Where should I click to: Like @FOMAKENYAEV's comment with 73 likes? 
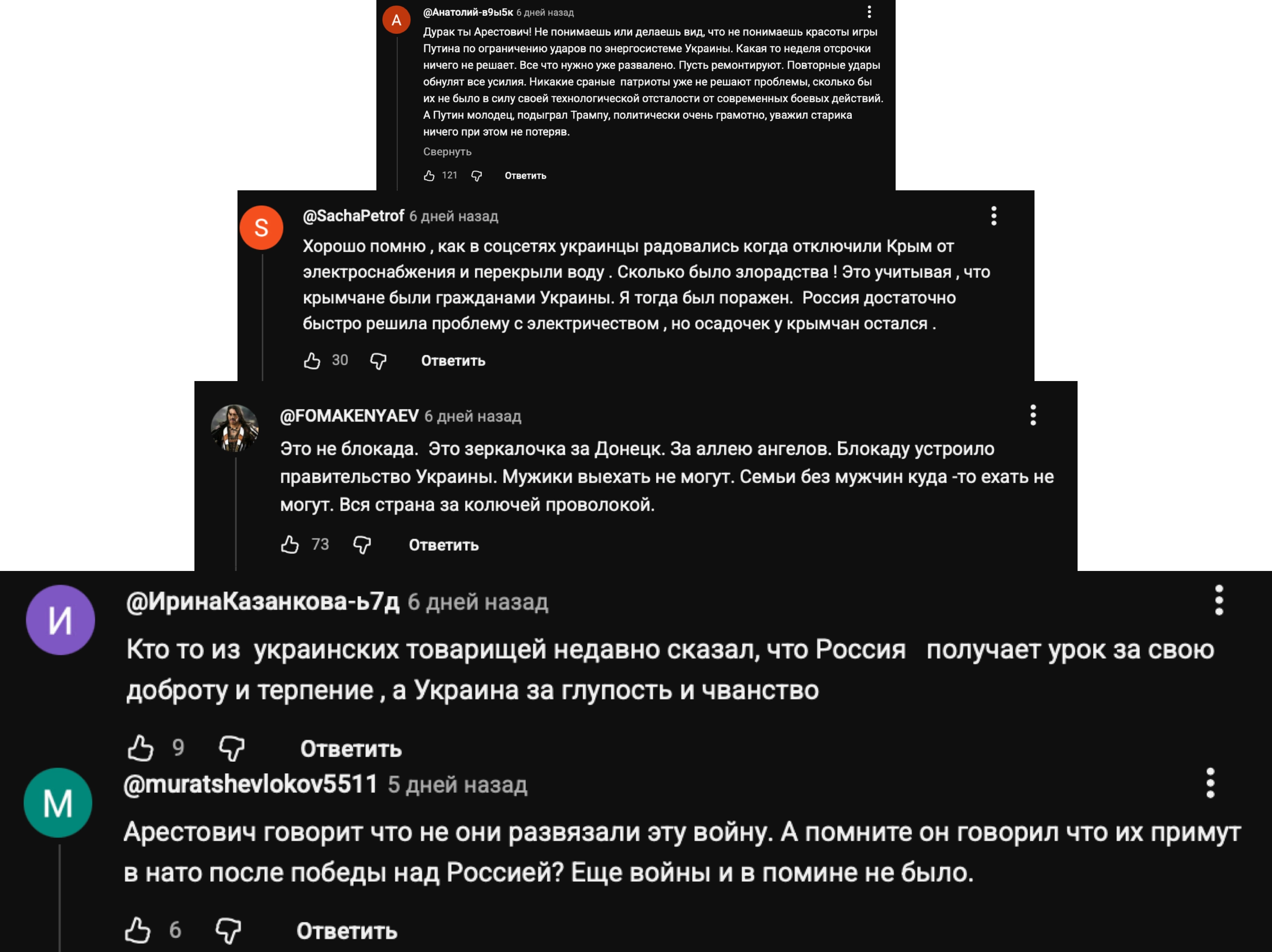290,544
